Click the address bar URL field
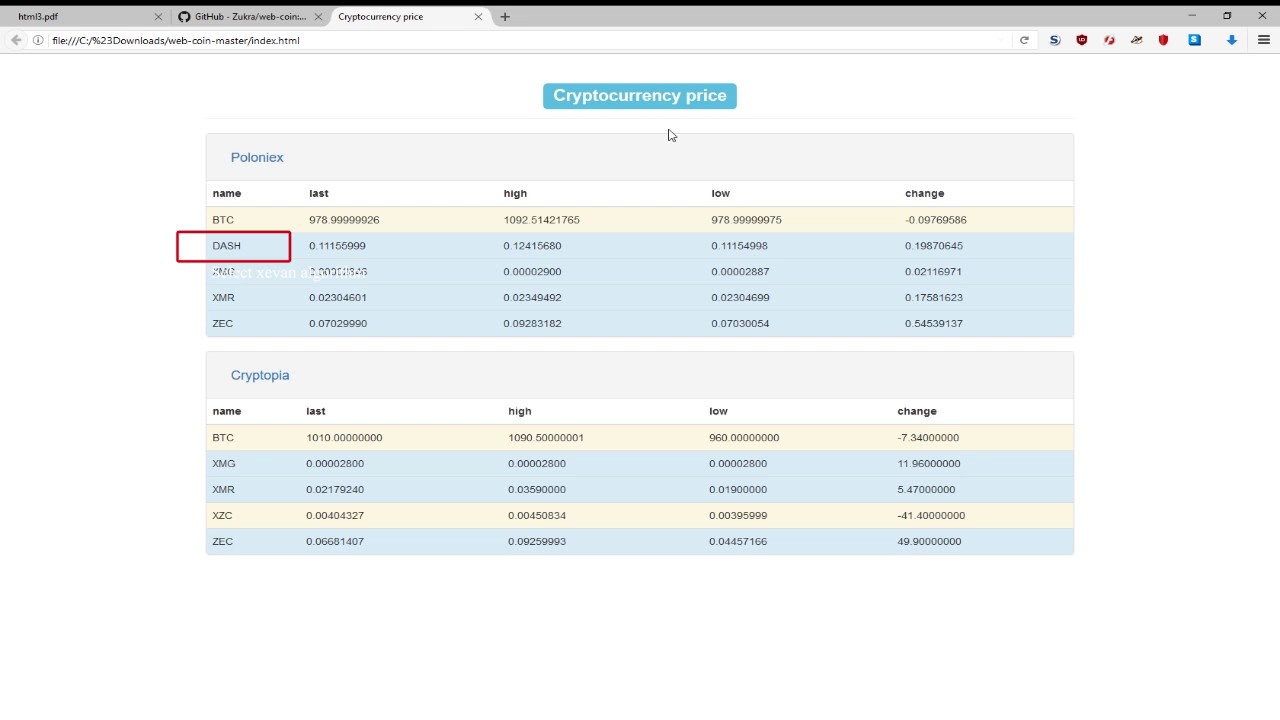Image resolution: width=1280 pixels, height=720 pixels. click(520, 40)
